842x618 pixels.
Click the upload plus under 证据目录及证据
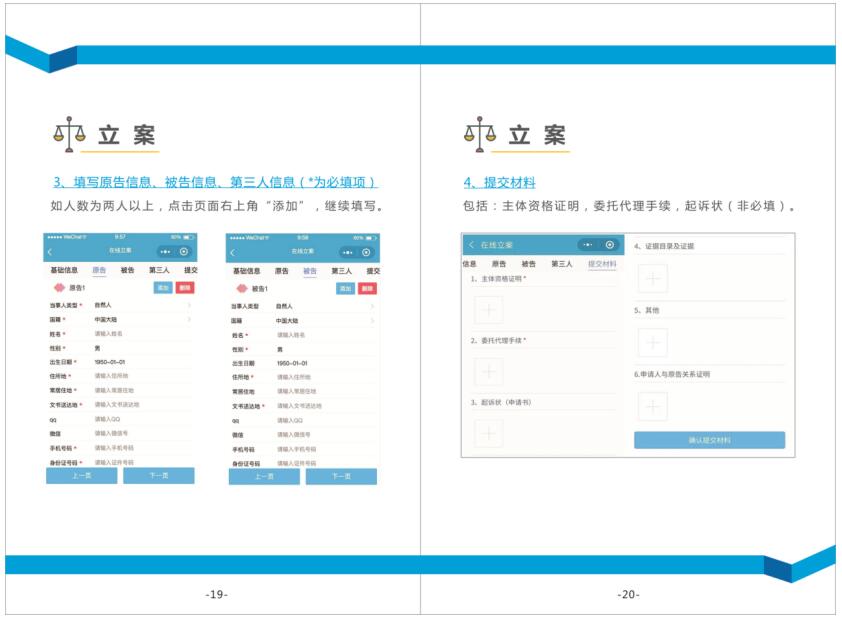(x=652, y=279)
